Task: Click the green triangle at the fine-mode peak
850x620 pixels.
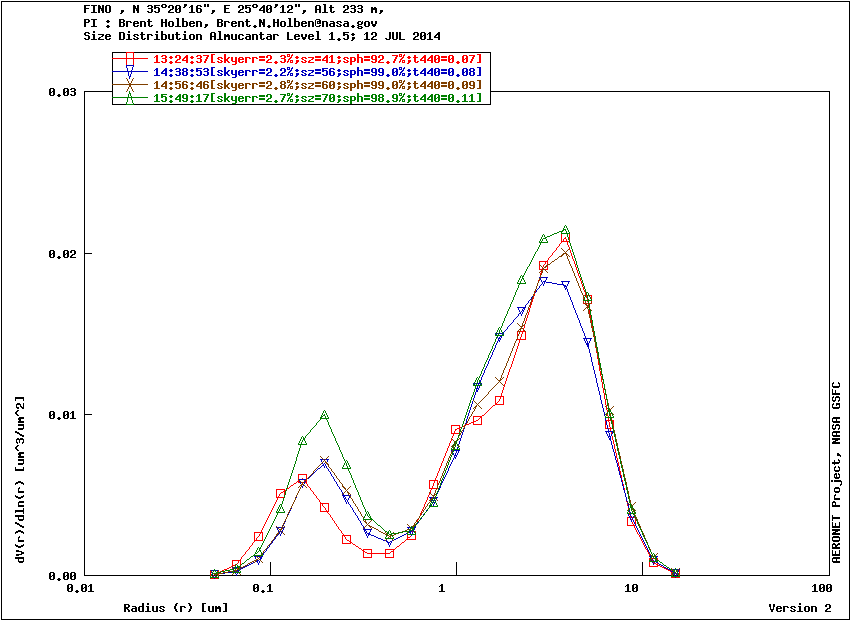Action: 324,415
